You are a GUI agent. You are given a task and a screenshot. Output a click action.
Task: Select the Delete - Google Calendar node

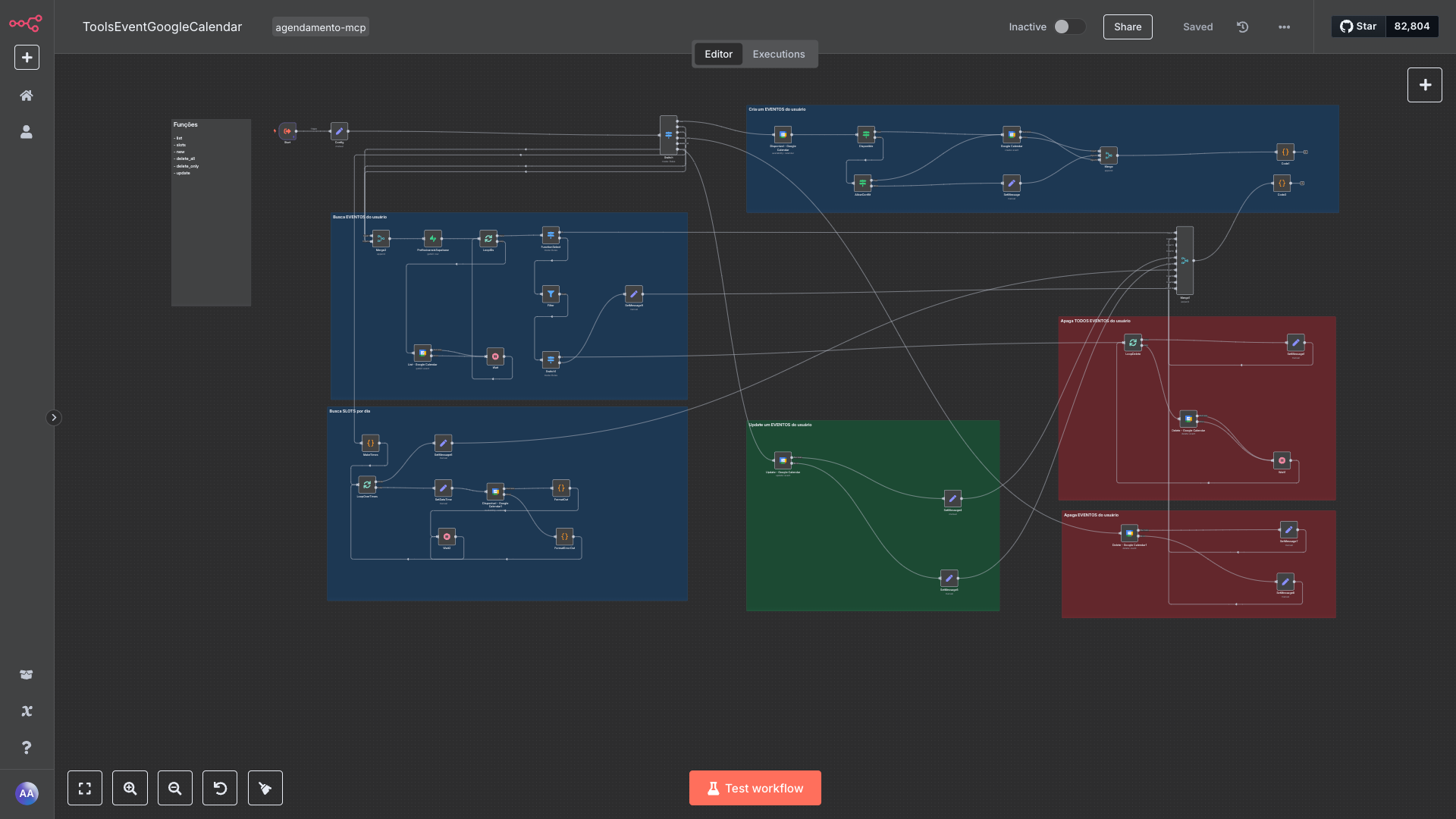pos(1188,419)
